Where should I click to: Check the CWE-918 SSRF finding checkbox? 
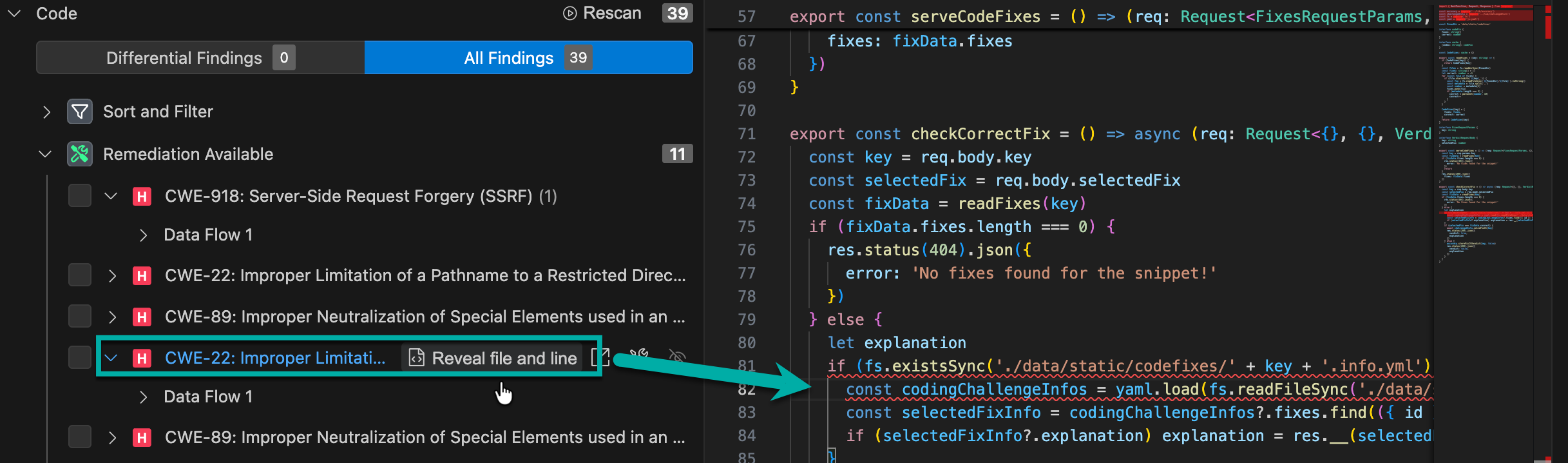click(80, 196)
